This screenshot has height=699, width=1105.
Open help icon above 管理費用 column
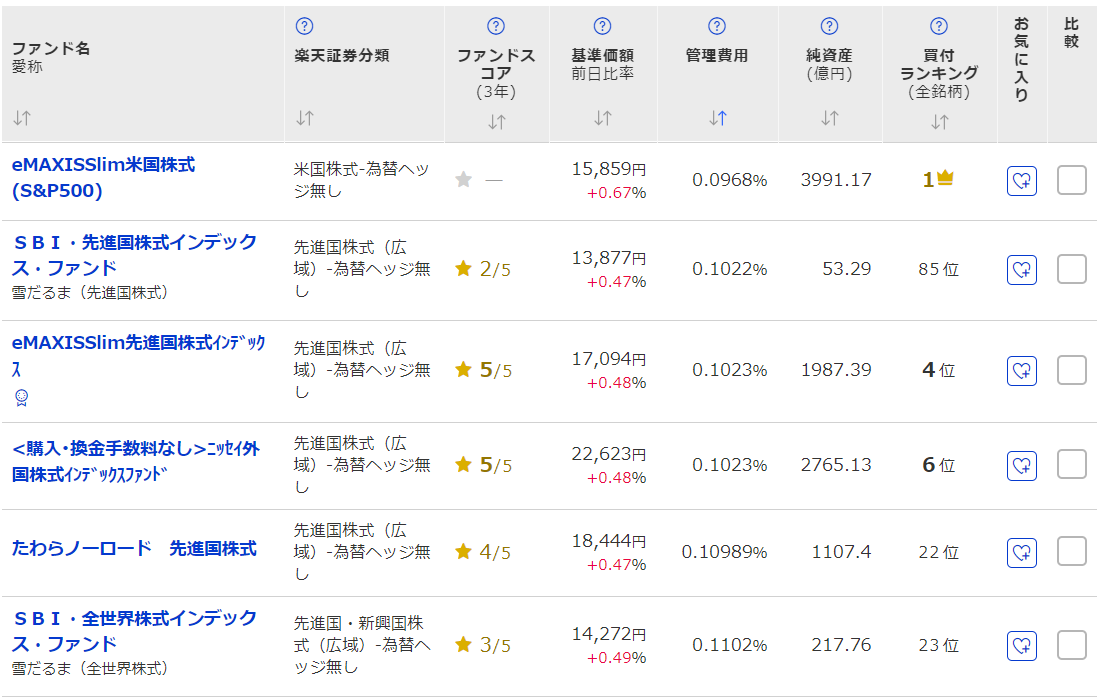(x=717, y=26)
